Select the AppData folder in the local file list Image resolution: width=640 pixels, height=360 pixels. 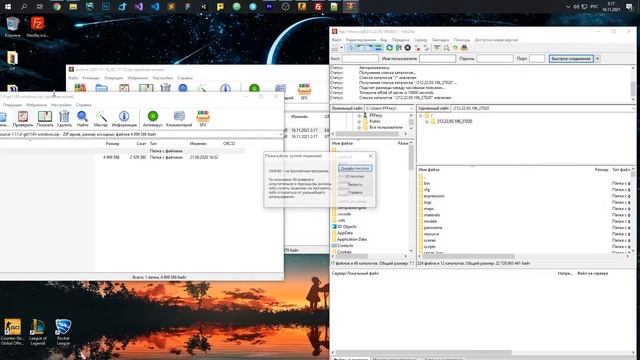click(x=345, y=233)
